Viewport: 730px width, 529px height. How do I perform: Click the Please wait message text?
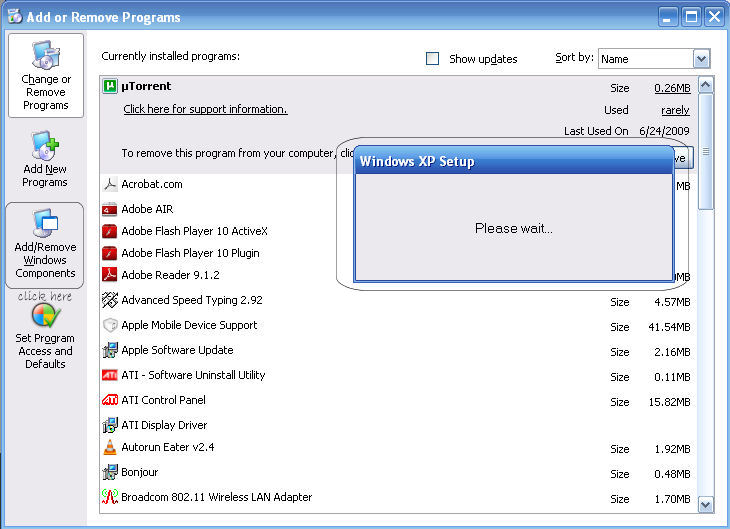514,228
